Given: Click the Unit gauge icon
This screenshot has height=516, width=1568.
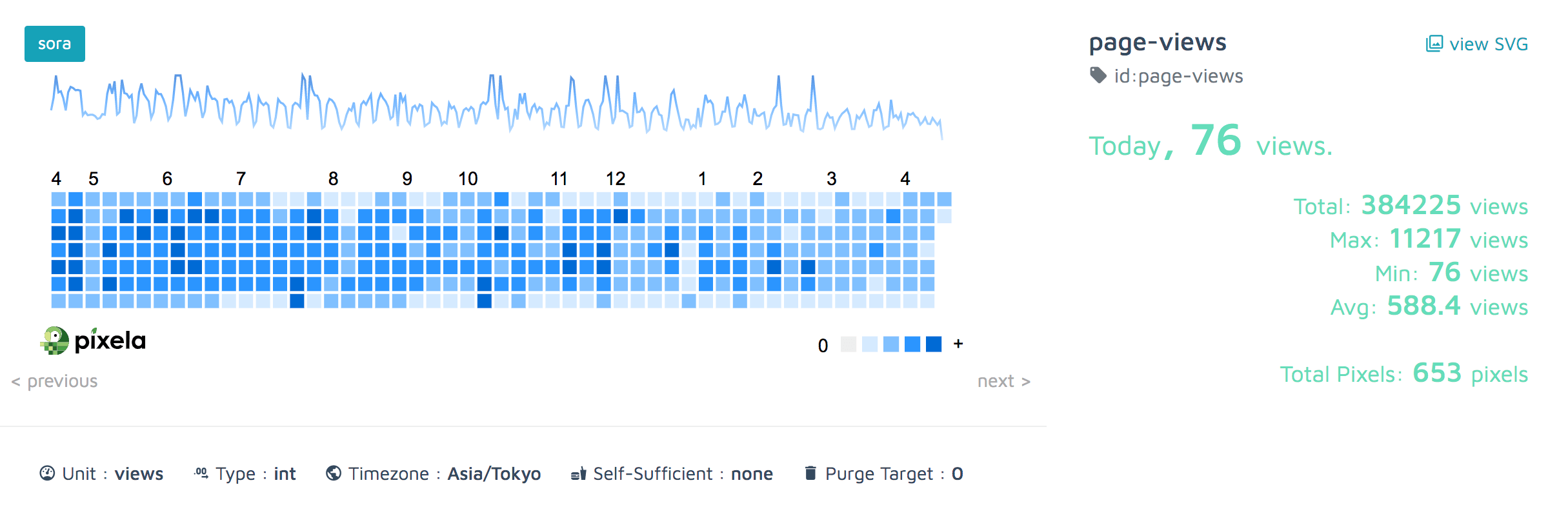Looking at the screenshot, I should (47, 473).
